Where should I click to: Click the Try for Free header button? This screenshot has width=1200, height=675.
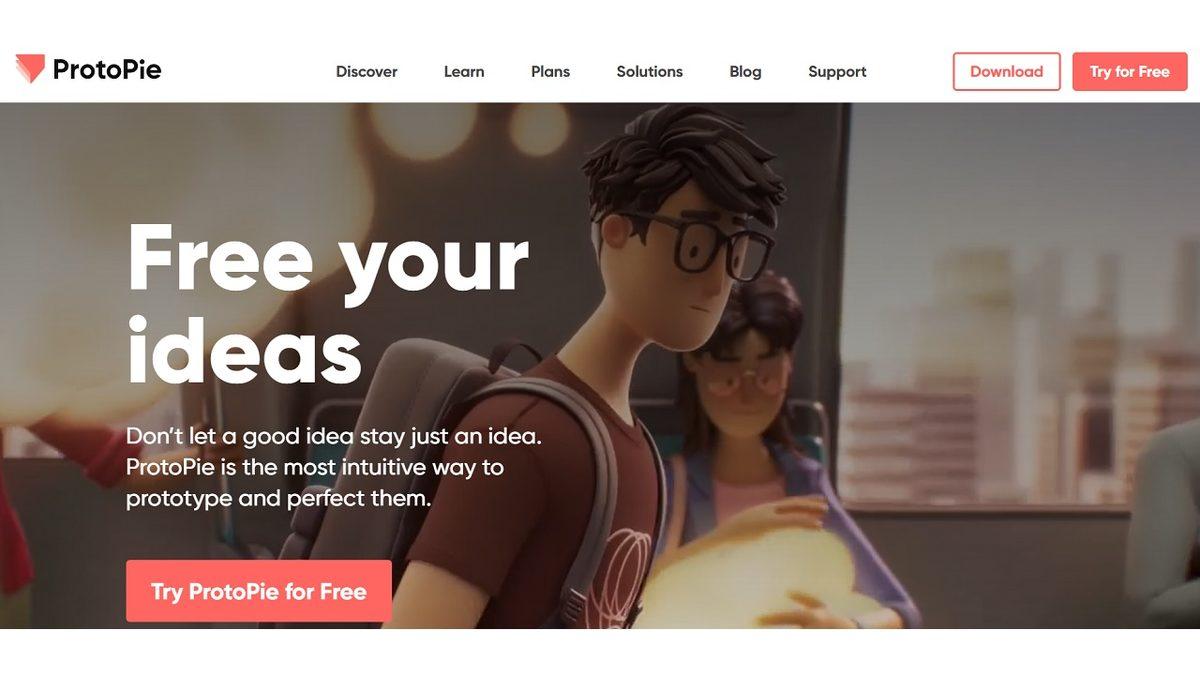pyautogui.click(x=1130, y=72)
